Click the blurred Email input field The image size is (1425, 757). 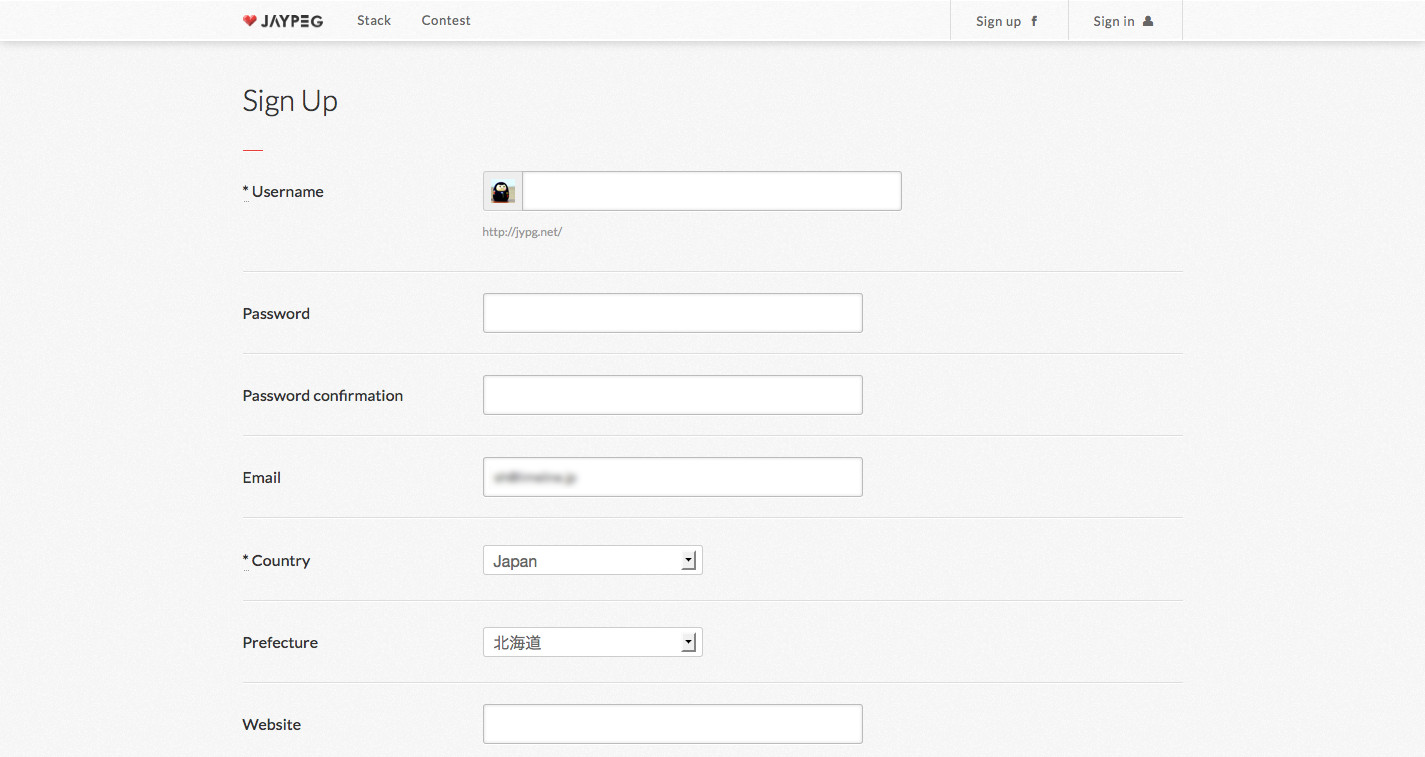coord(672,477)
